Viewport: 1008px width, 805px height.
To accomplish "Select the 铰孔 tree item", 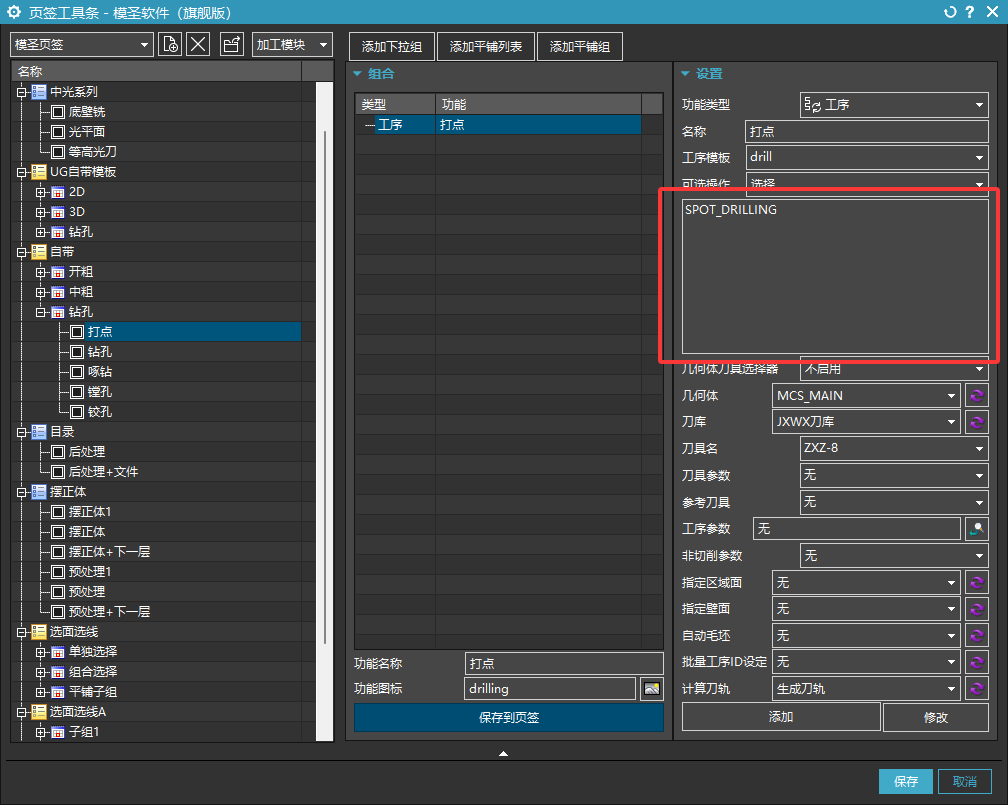I will click(x=100, y=412).
